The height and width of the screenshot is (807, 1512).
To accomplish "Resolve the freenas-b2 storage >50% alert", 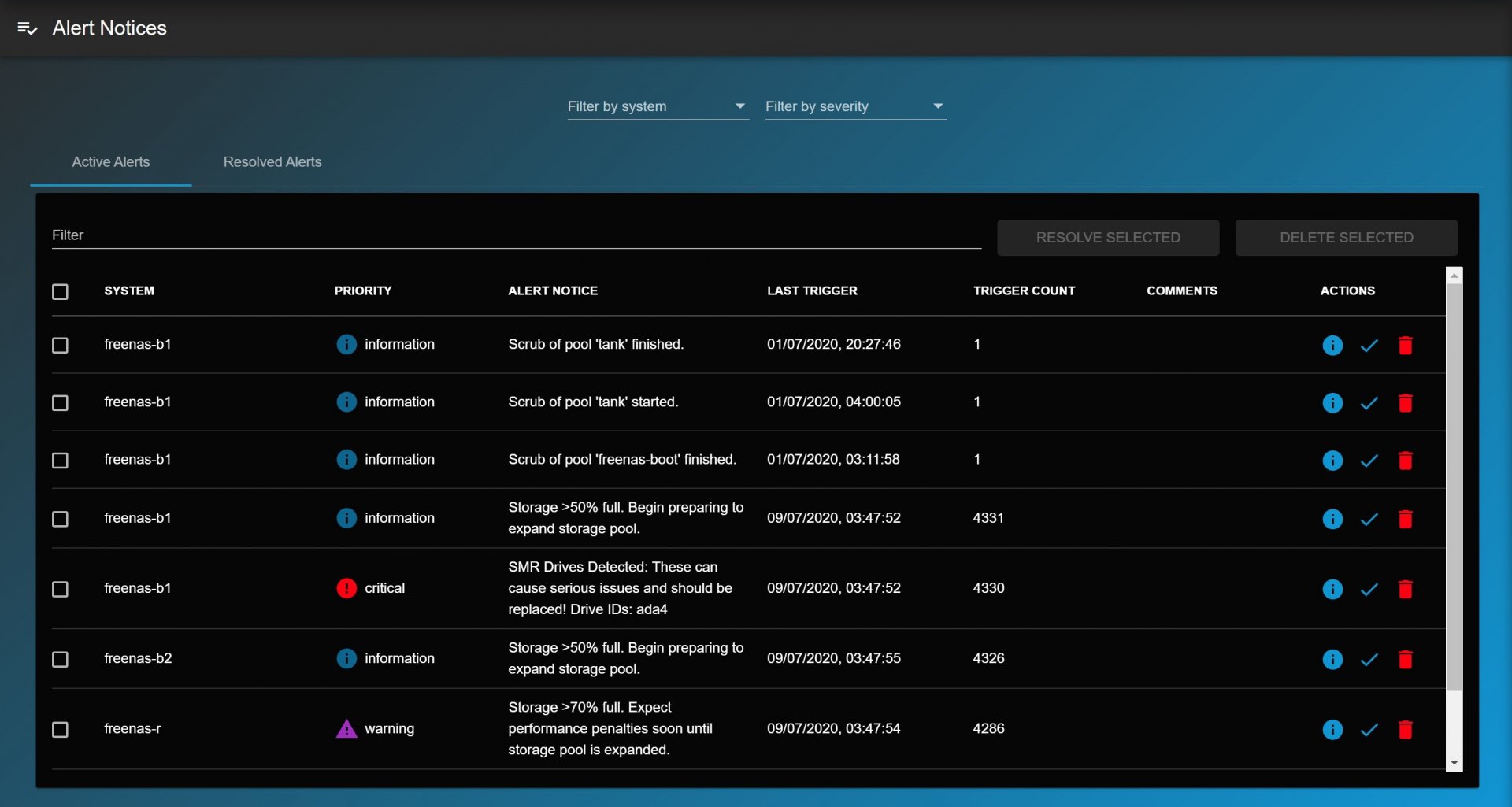I will 1369,659.
